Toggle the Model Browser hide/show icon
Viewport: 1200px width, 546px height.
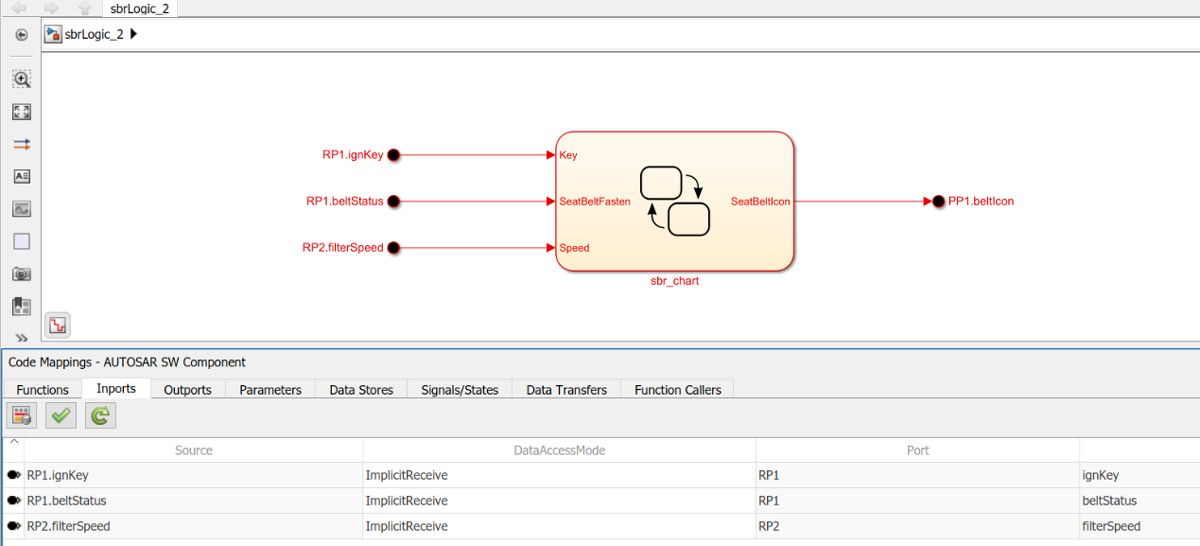point(21,306)
